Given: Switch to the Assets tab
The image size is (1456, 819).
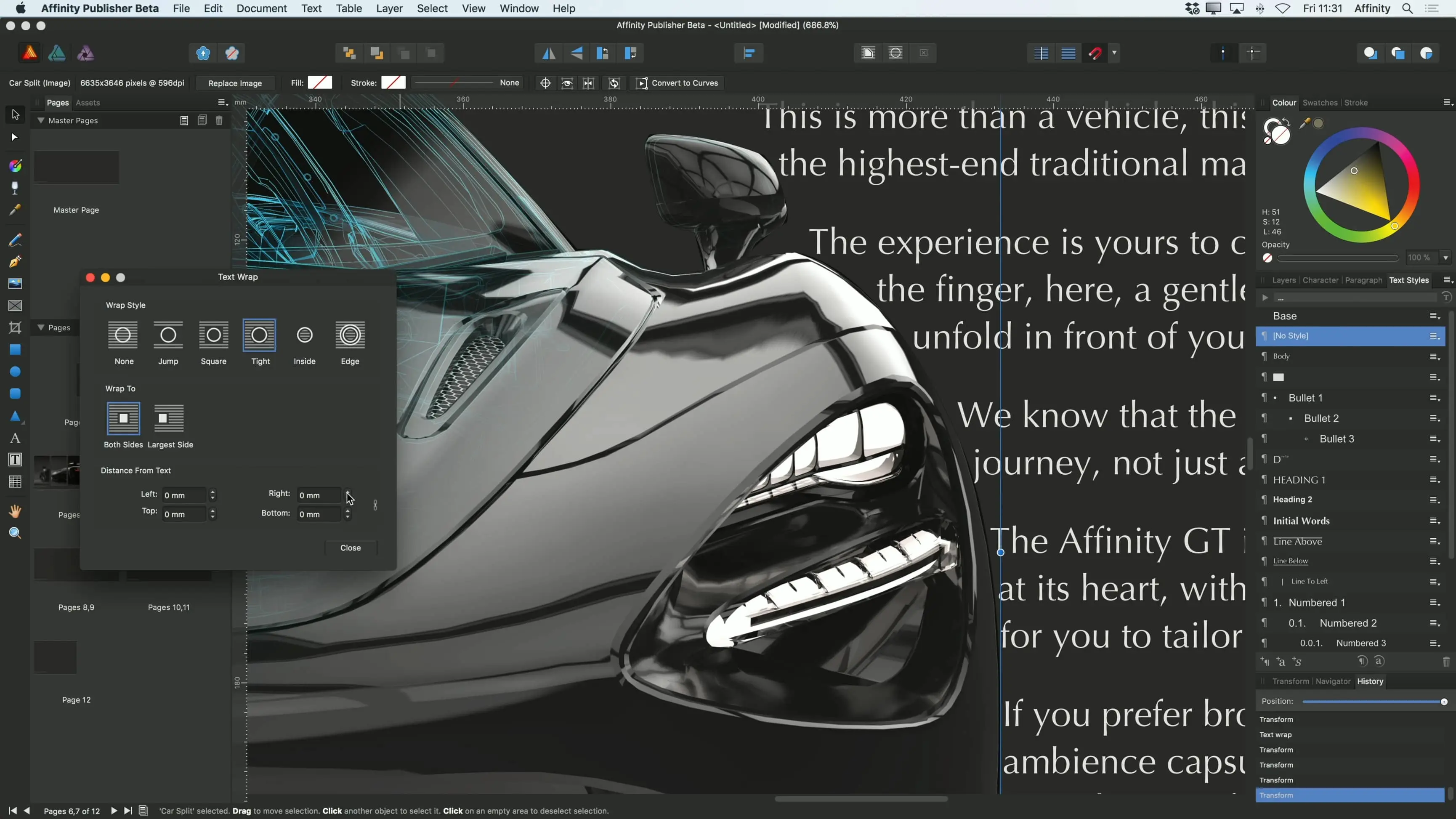Looking at the screenshot, I should (88, 103).
